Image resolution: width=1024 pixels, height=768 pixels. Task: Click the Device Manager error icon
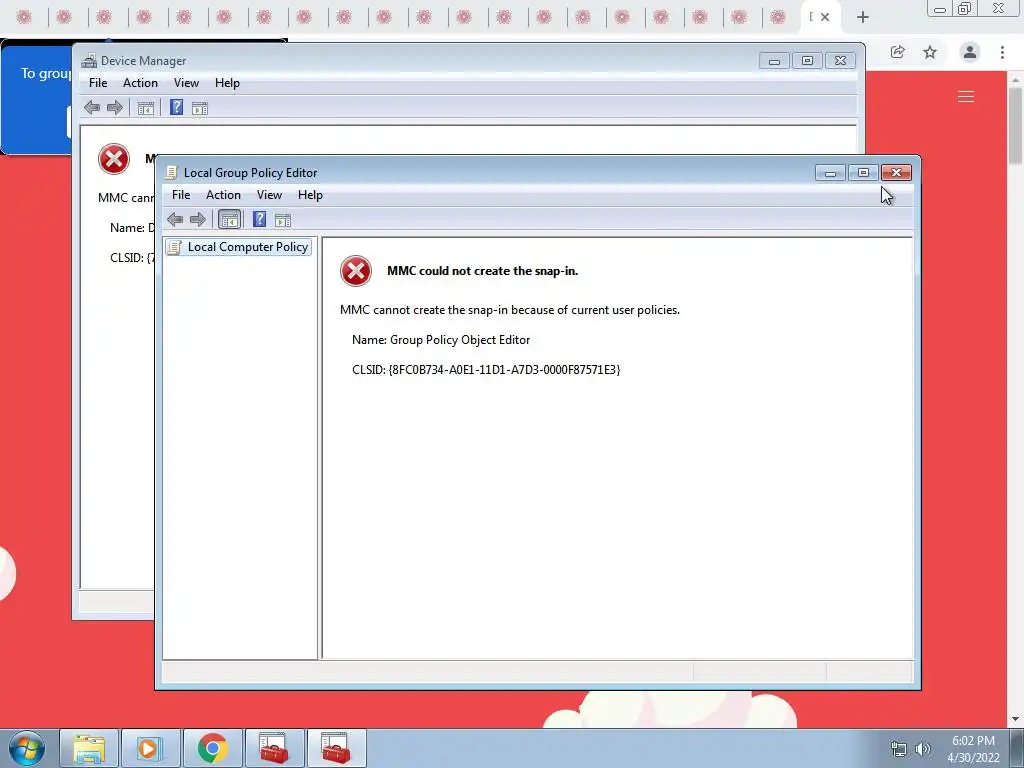(x=114, y=159)
